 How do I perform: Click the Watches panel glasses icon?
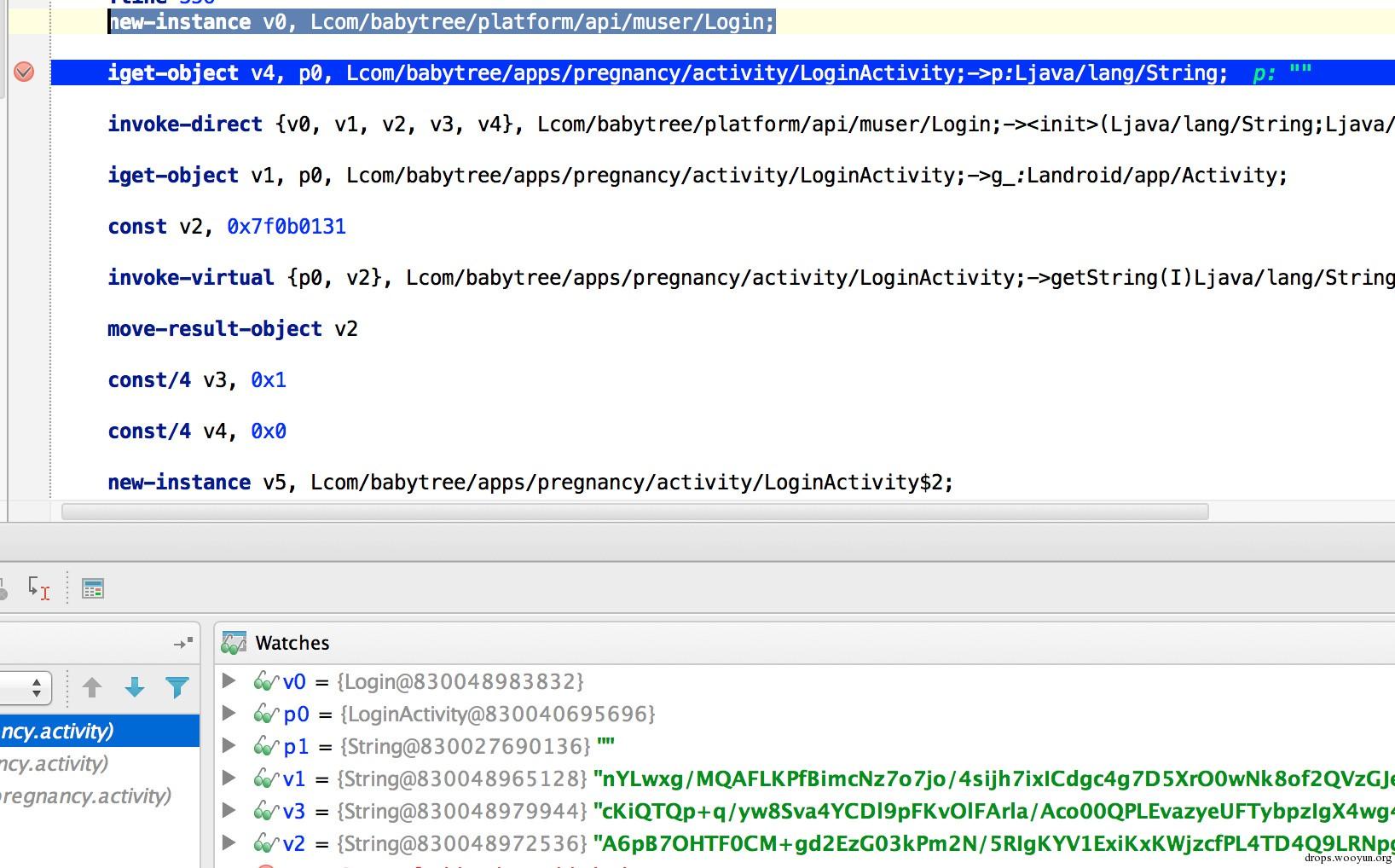coord(234,644)
